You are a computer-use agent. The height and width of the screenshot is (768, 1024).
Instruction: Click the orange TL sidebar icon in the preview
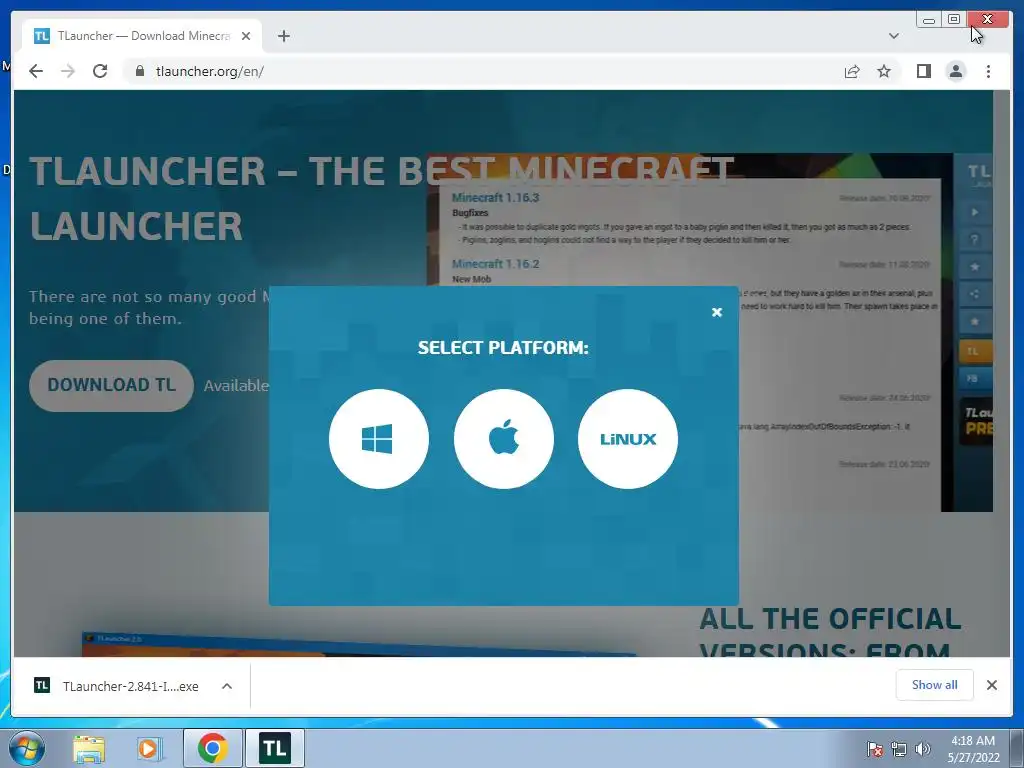974,351
